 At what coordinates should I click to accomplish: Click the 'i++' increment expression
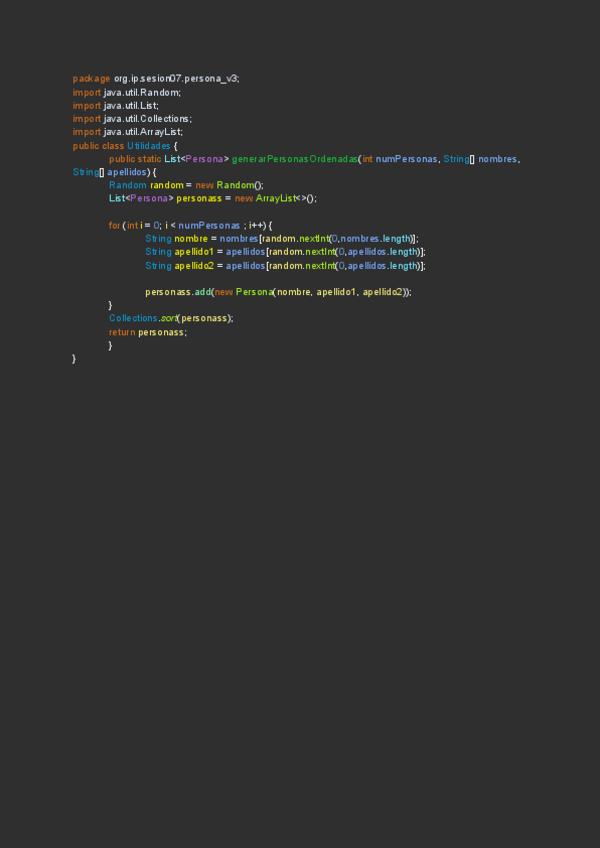click(x=257, y=225)
